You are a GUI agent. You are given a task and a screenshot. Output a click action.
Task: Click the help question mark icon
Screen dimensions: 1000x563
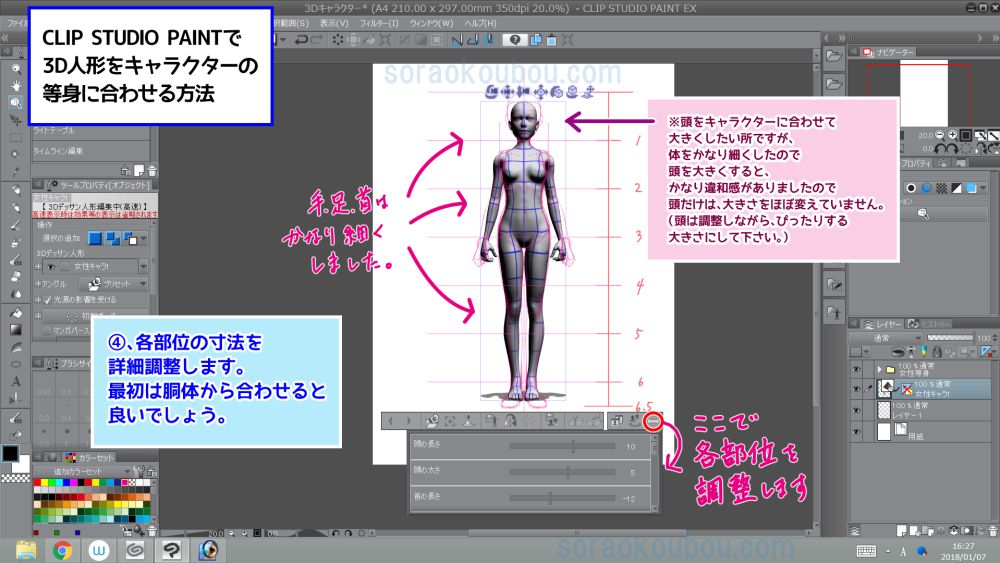(x=515, y=40)
